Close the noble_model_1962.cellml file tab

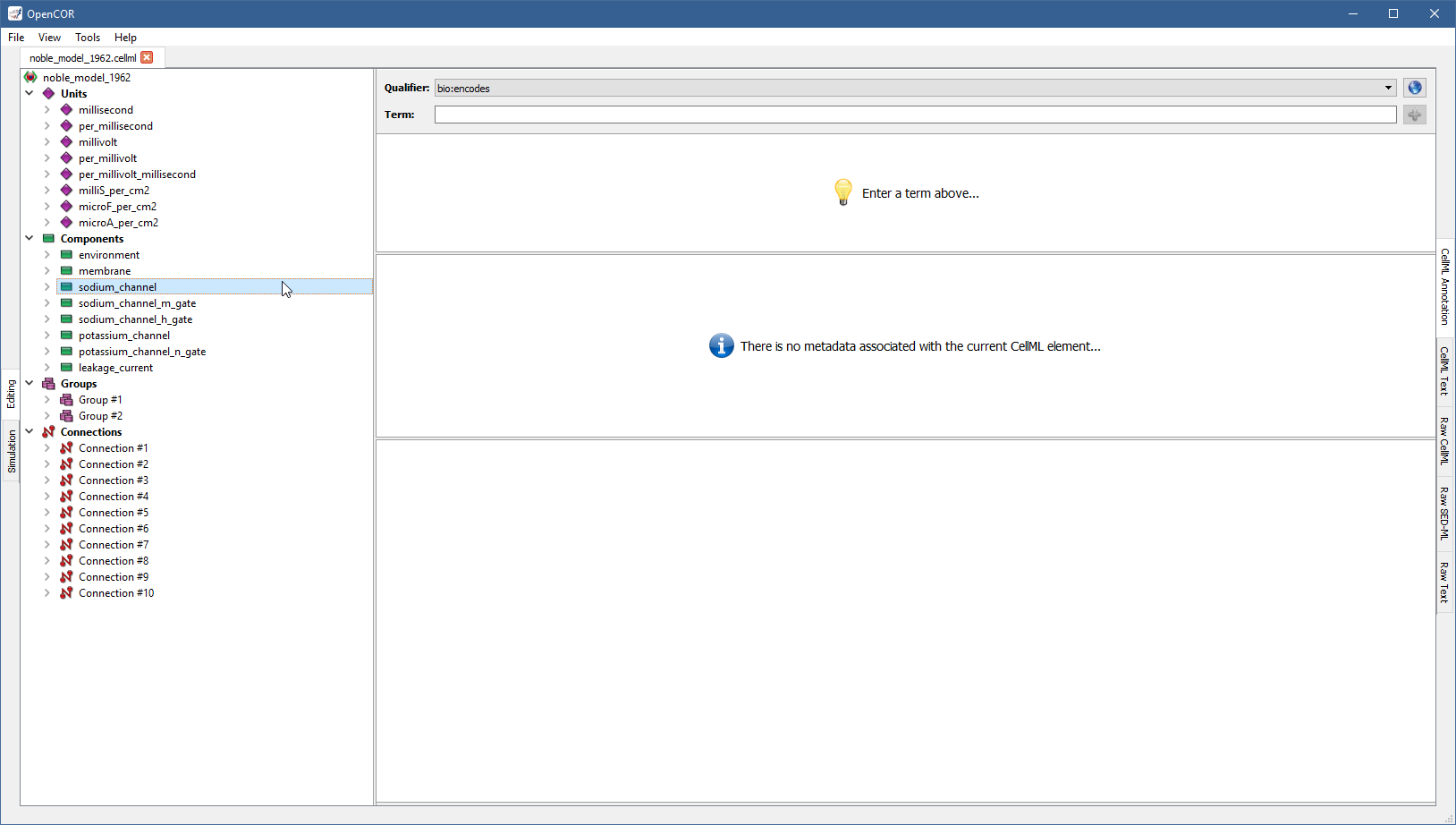point(147,57)
